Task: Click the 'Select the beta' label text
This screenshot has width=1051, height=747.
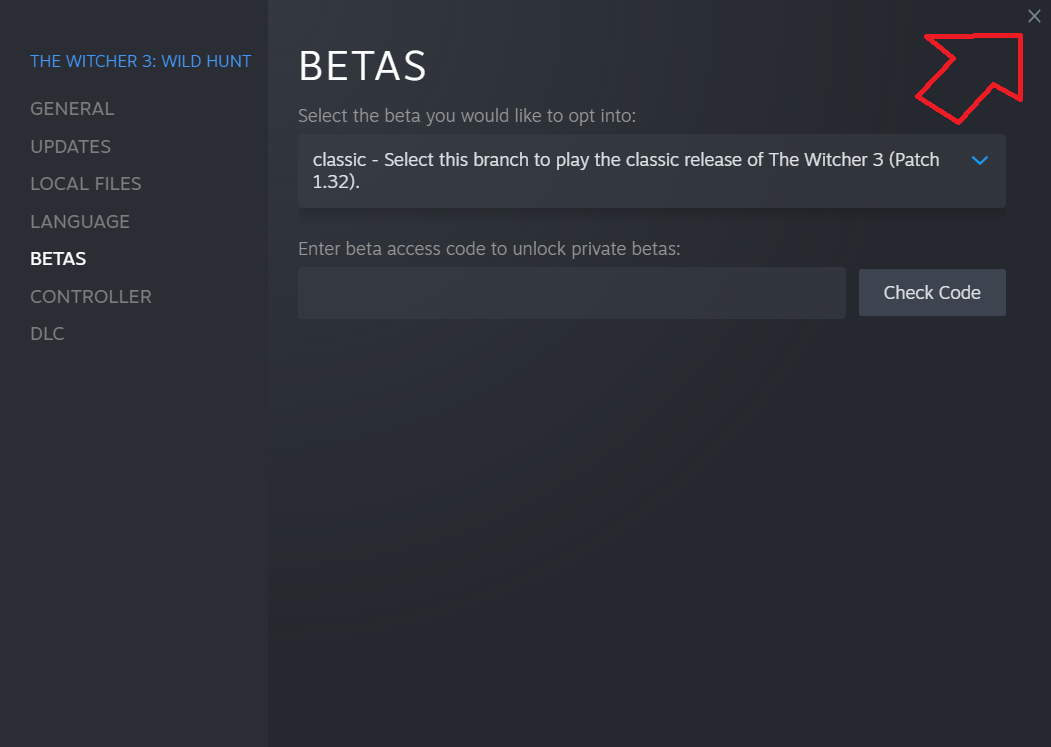Action: point(466,116)
